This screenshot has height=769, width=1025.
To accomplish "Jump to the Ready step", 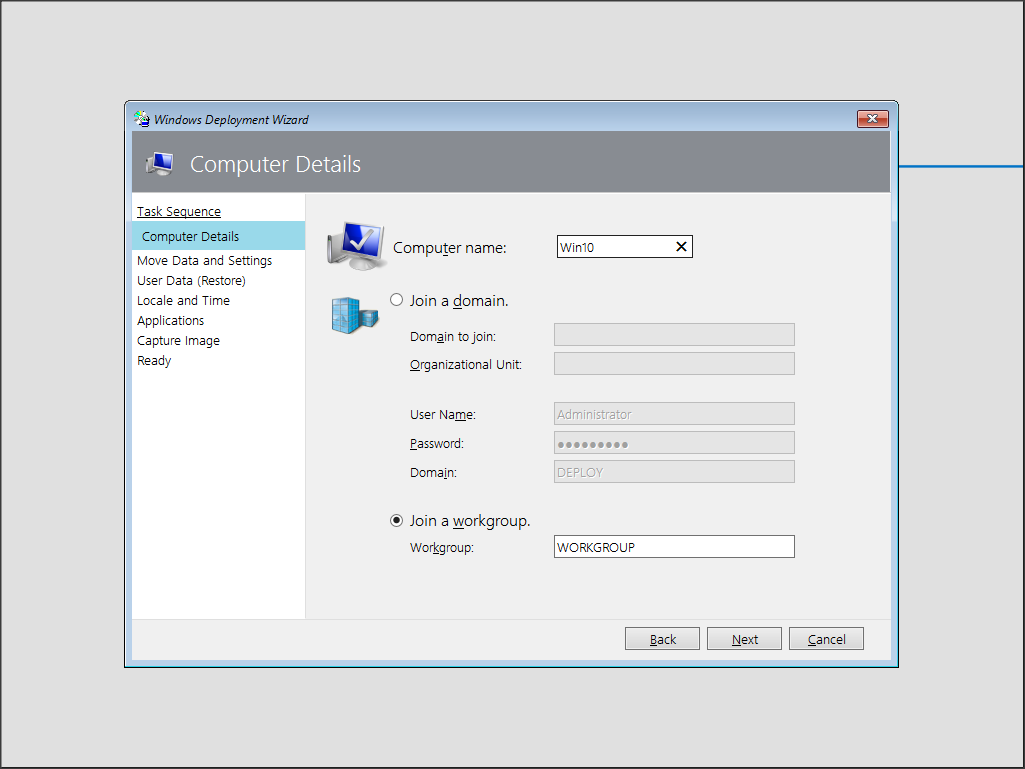I will tap(154, 361).
